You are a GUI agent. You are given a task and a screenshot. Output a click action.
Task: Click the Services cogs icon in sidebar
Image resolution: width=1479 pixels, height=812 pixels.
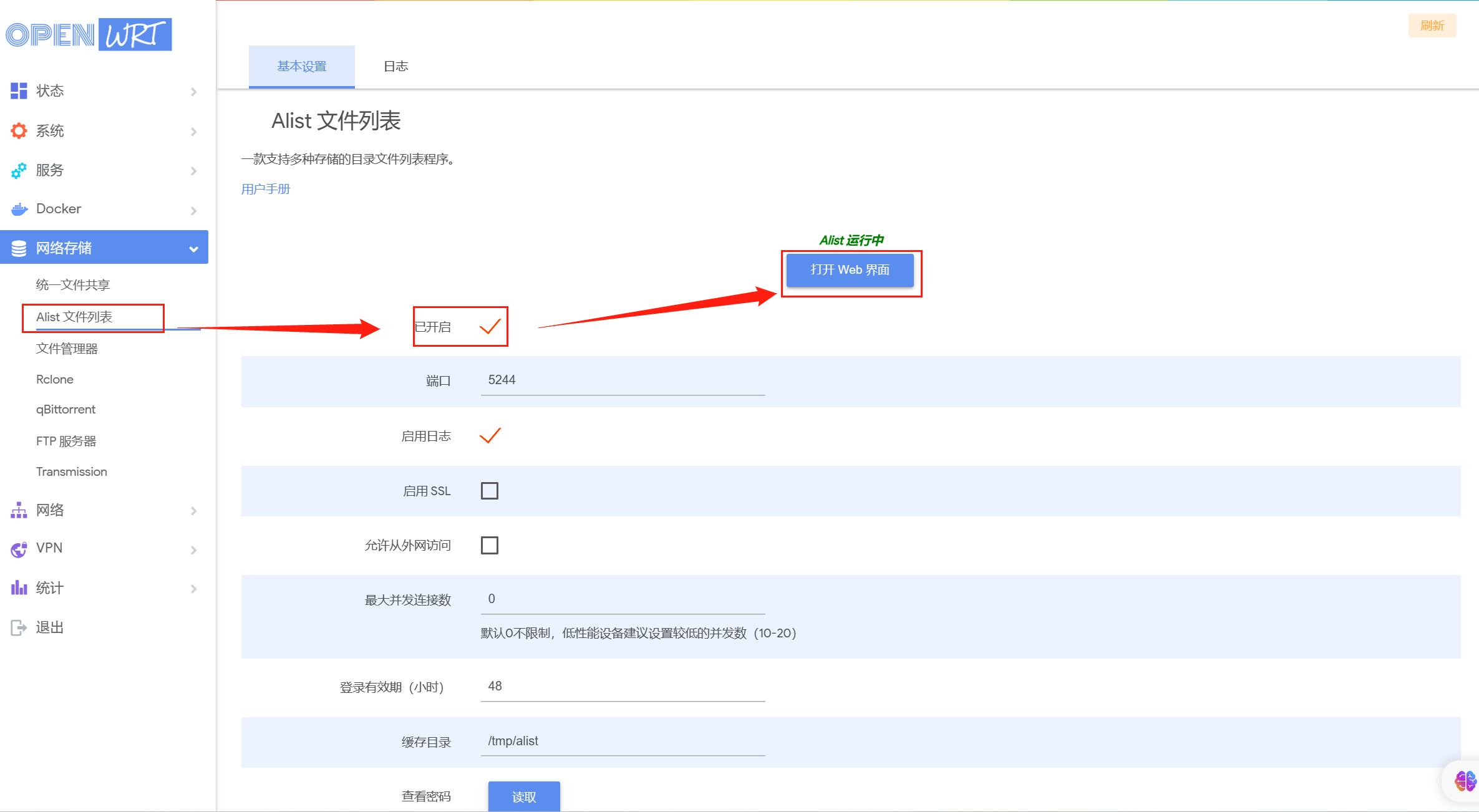click(x=19, y=170)
